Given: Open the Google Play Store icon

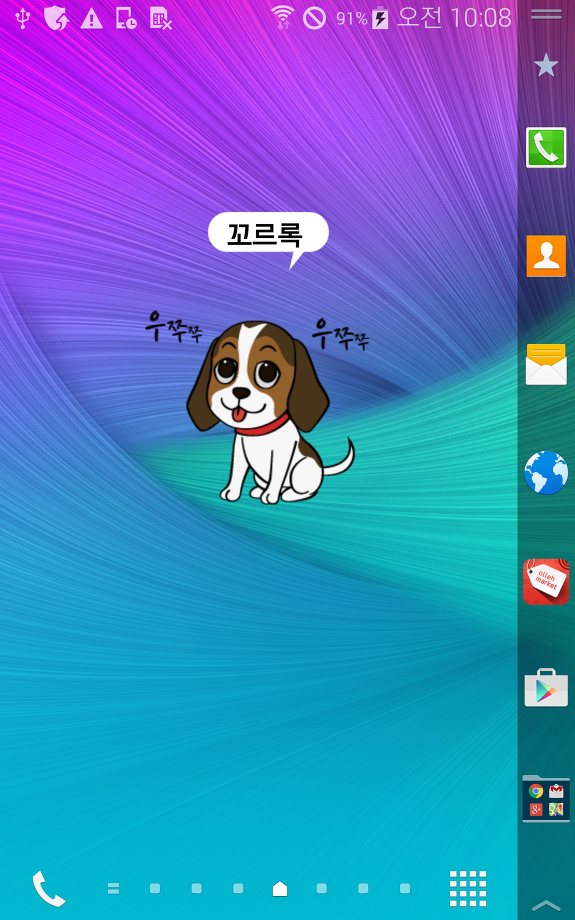Looking at the screenshot, I should (x=546, y=688).
